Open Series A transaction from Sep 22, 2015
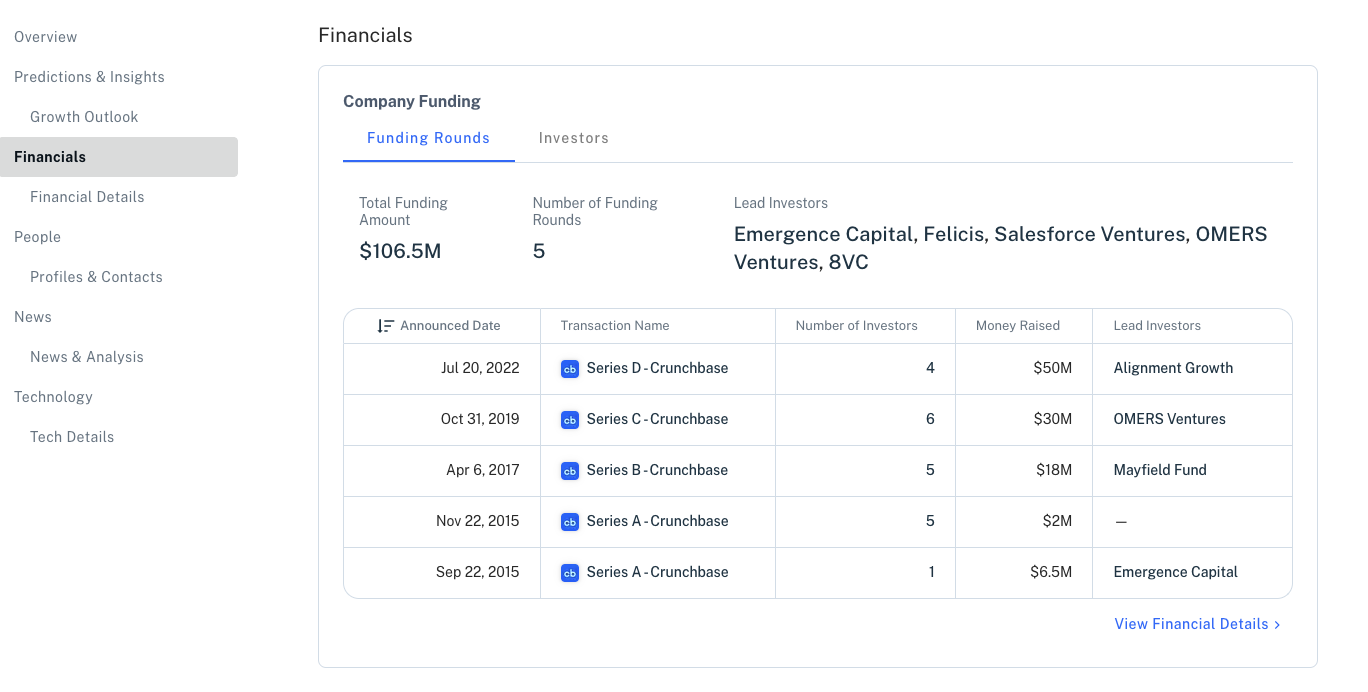The image size is (1368, 692). click(657, 572)
